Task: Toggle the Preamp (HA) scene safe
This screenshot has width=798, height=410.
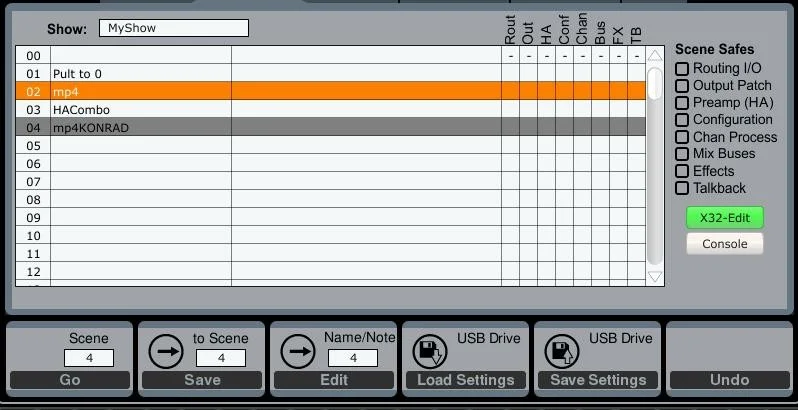Action: tap(681, 103)
